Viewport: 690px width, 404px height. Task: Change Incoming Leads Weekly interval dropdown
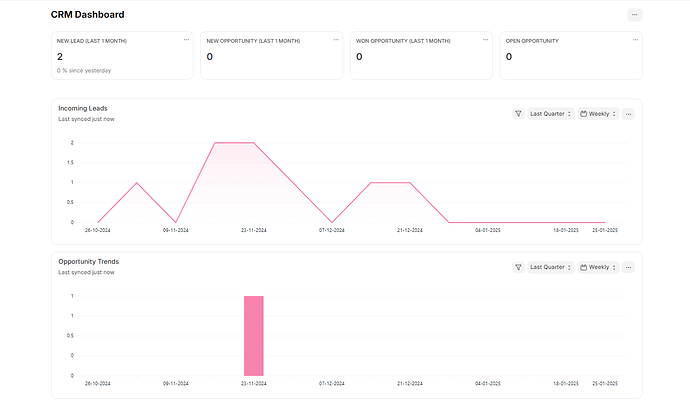click(598, 114)
